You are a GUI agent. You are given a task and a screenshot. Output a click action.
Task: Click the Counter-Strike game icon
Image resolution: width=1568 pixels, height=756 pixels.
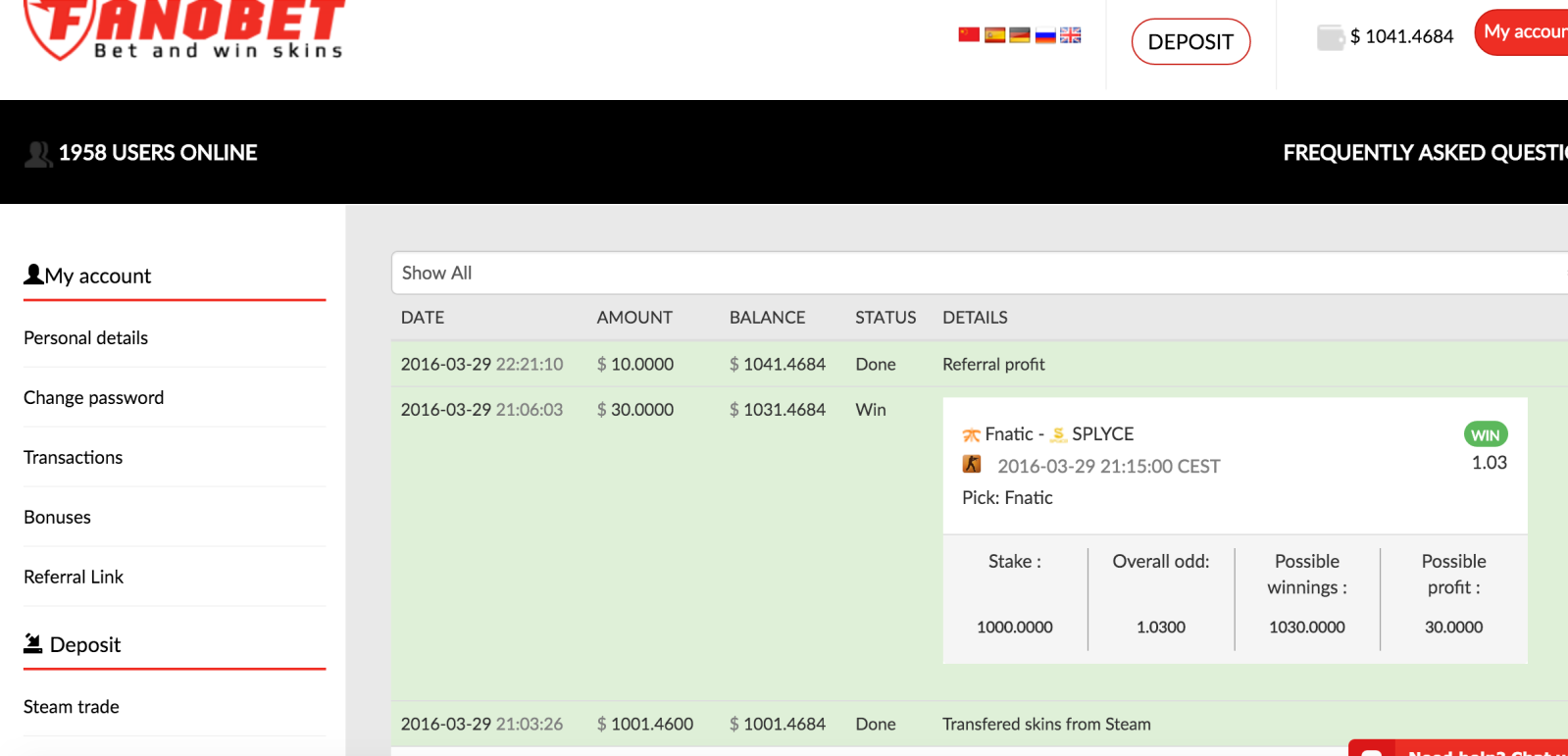click(972, 464)
